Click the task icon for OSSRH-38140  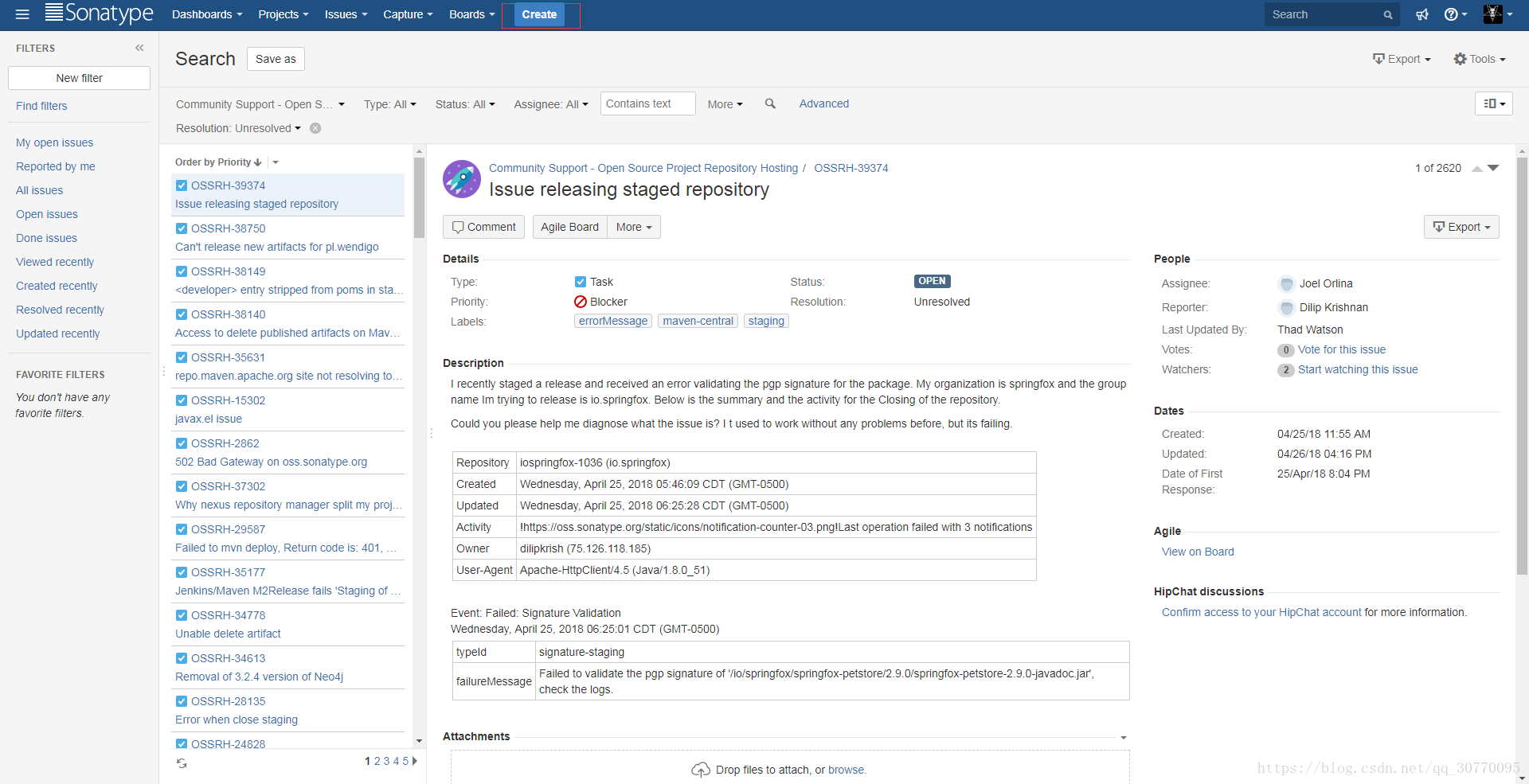click(x=182, y=314)
